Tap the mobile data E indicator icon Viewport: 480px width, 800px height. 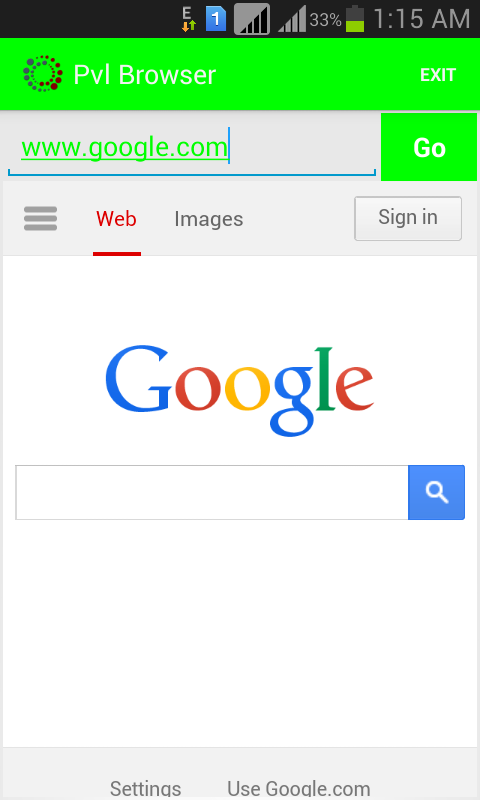(x=189, y=19)
